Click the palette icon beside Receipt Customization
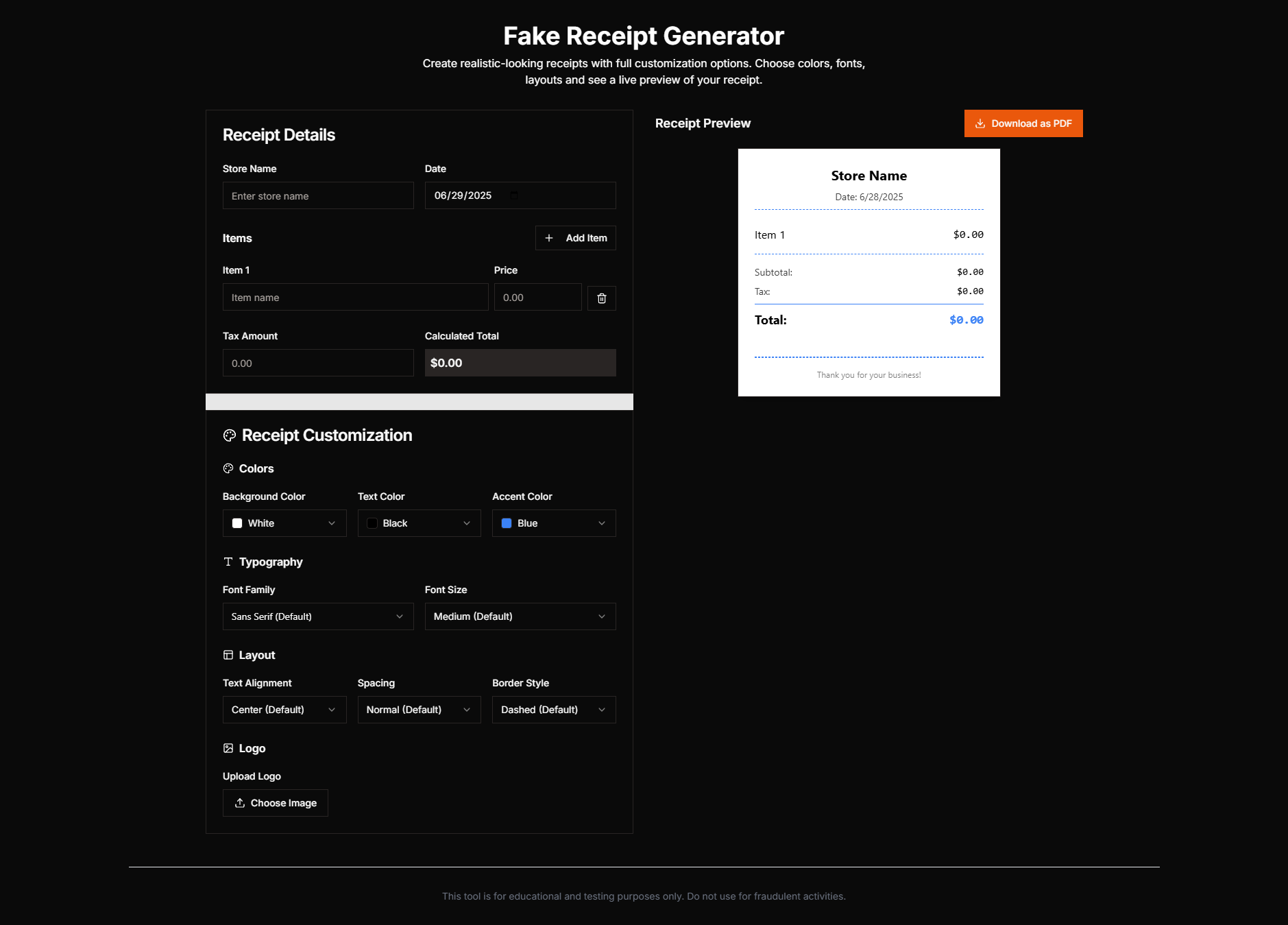 pos(230,435)
